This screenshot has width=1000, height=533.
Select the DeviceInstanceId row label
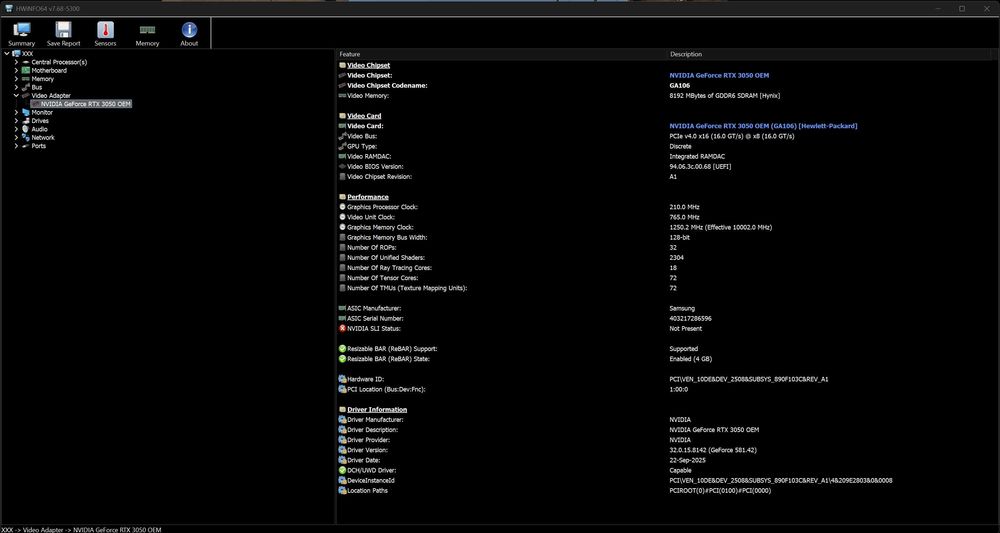pyautogui.click(x=371, y=481)
